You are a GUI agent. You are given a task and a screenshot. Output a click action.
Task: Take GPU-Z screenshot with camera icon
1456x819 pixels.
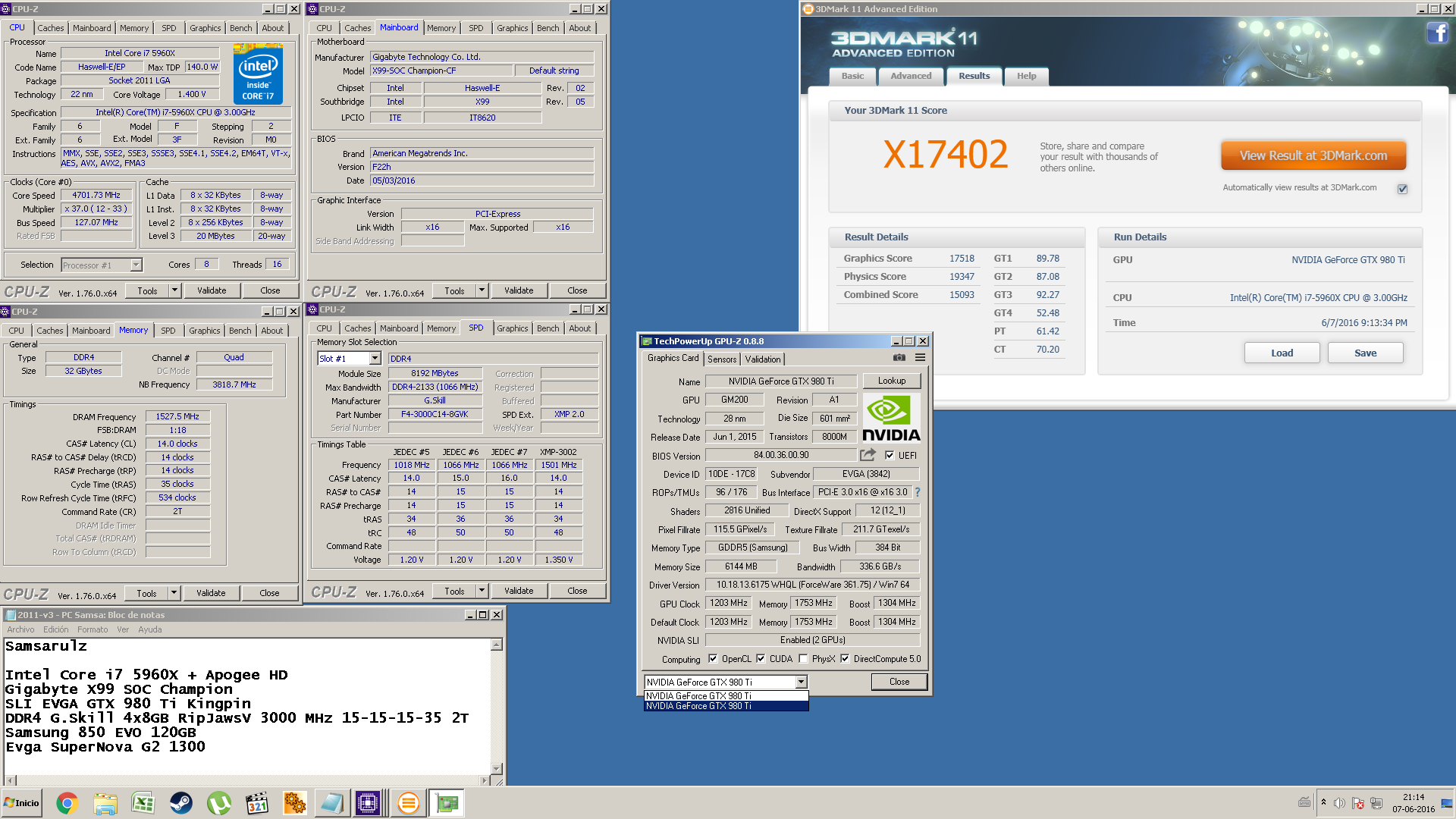click(899, 357)
